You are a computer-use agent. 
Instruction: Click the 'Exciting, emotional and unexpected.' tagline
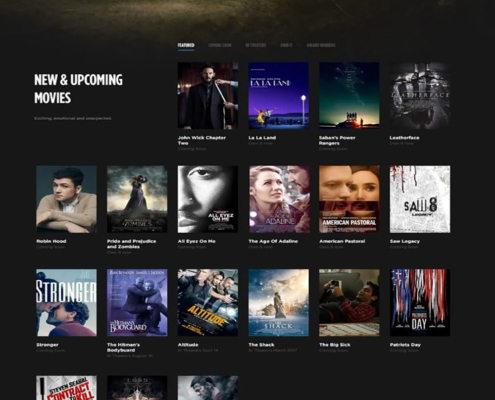click(x=73, y=118)
